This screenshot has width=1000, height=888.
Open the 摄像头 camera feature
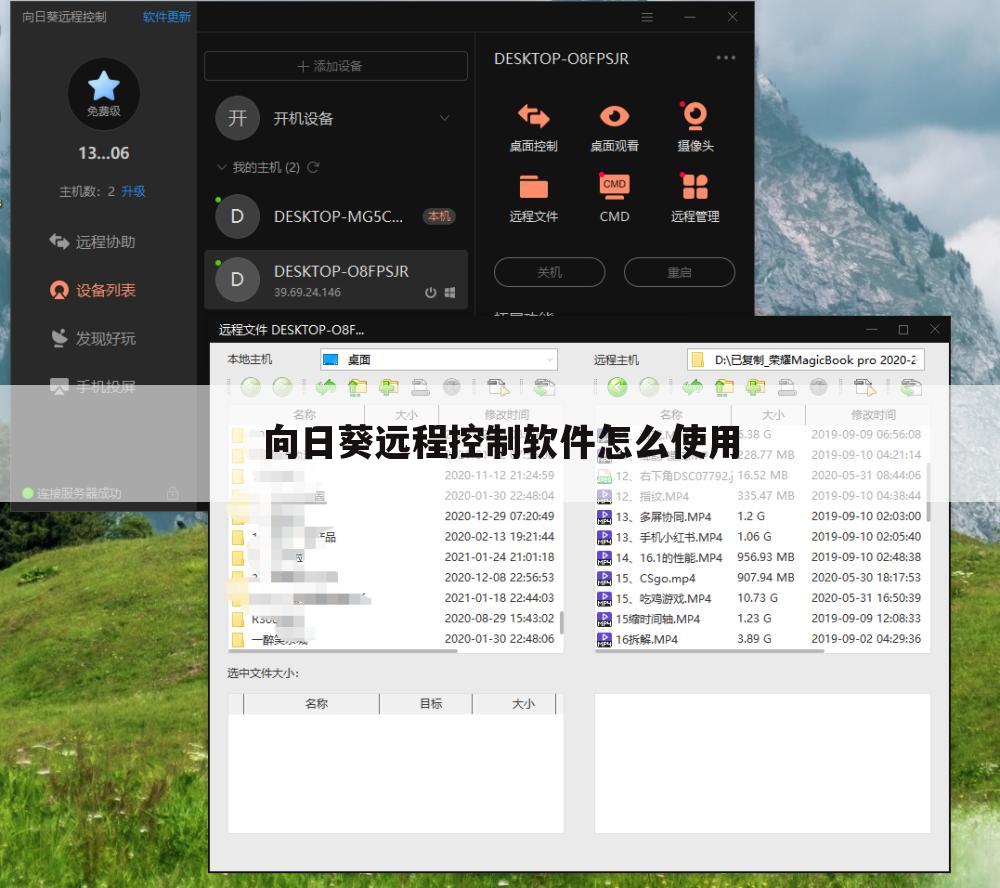[x=695, y=128]
